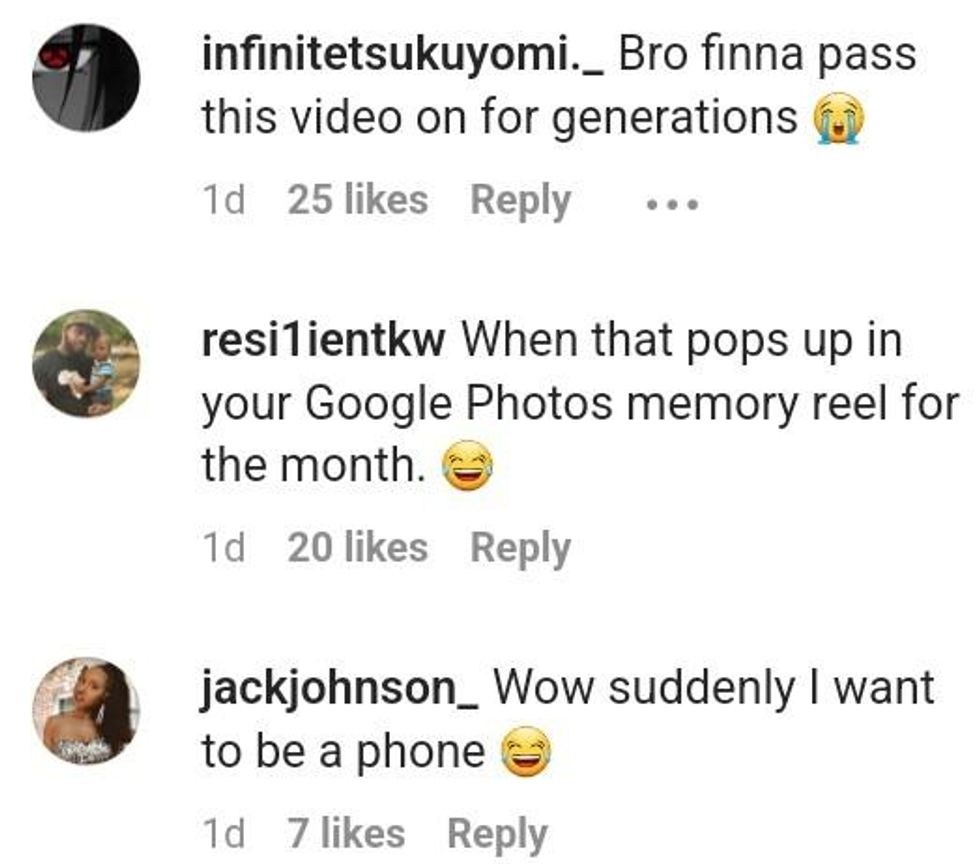Click infinitetsukuyomi._ profile avatar

point(85,78)
